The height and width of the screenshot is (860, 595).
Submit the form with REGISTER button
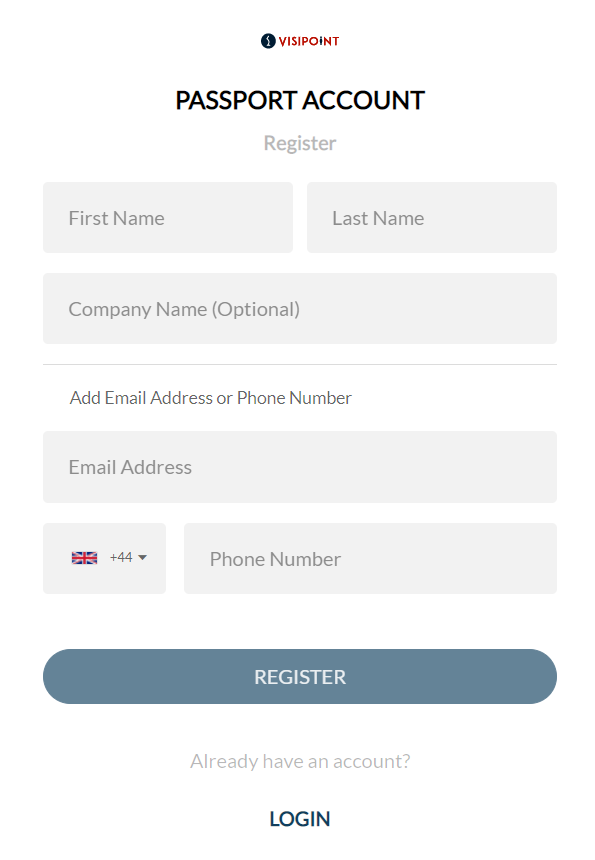300,677
